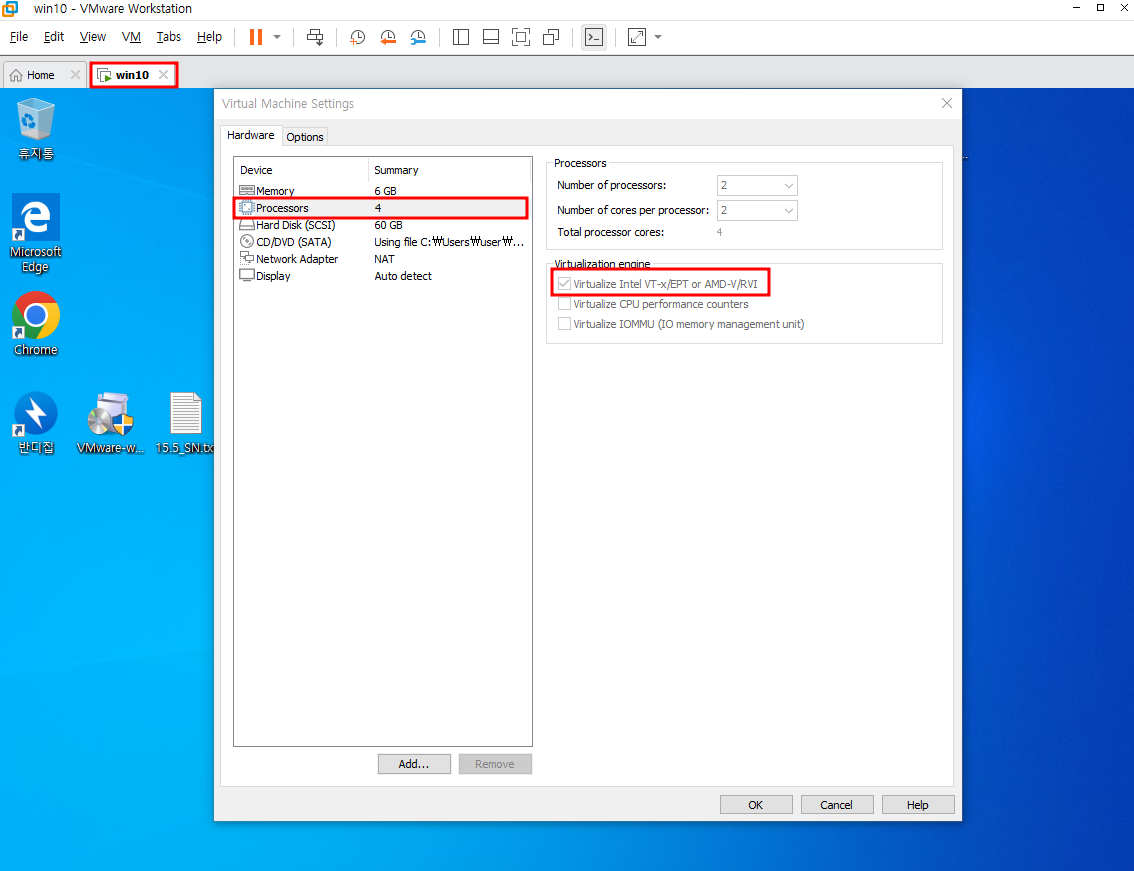Open the power options dropdown arrow beside pause

pyautogui.click(x=277, y=37)
